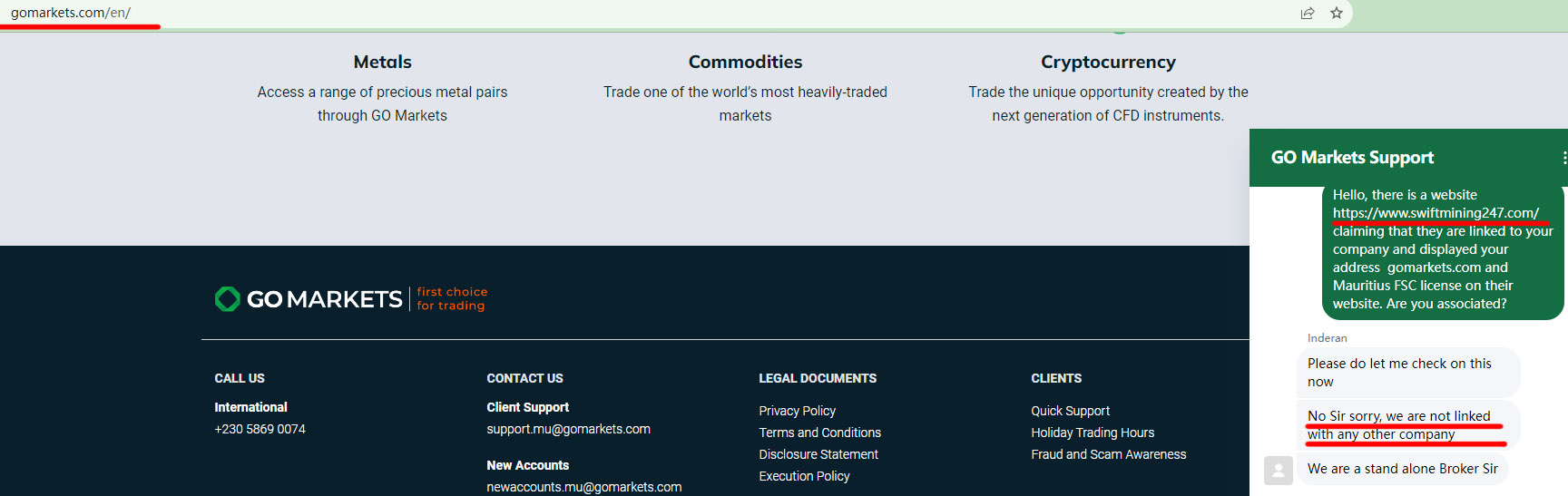Click the Commodities description about heavily-traded markets

[x=745, y=103]
